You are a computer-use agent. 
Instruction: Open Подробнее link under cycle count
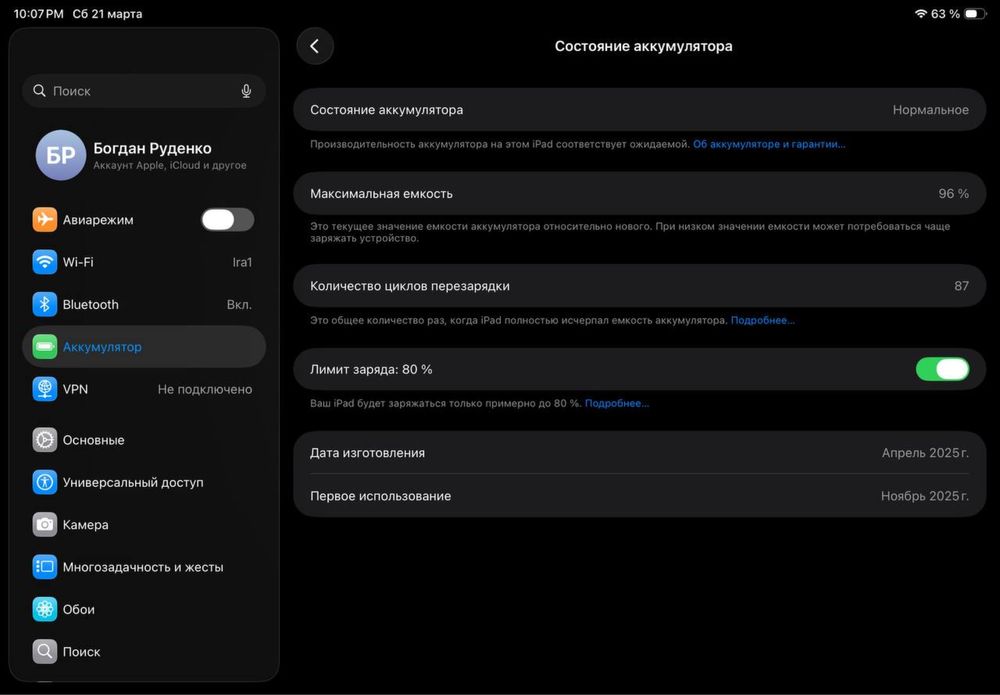(763, 320)
